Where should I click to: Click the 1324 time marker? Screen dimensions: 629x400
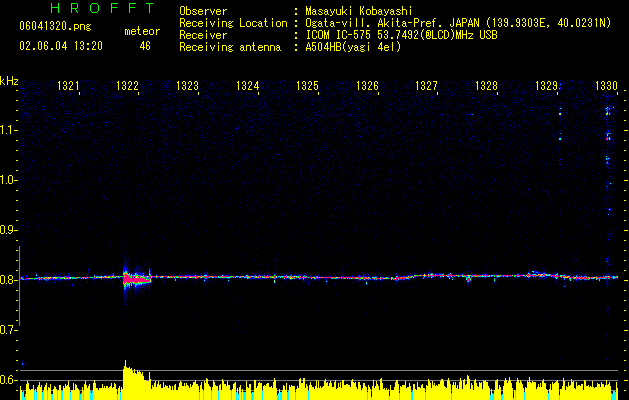(x=248, y=86)
